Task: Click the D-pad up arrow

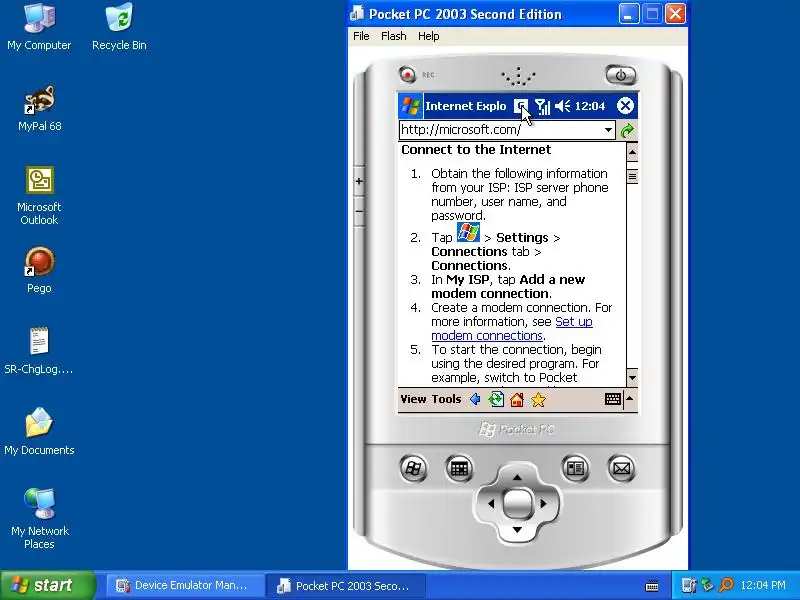Action: (x=517, y=477)
